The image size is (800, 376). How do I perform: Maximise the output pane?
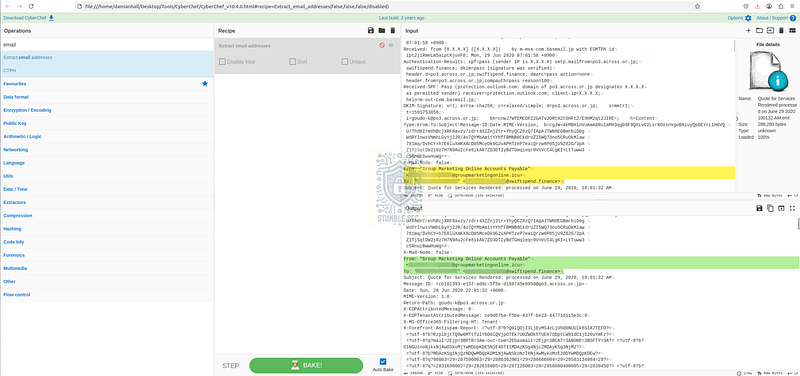(792, 208)
